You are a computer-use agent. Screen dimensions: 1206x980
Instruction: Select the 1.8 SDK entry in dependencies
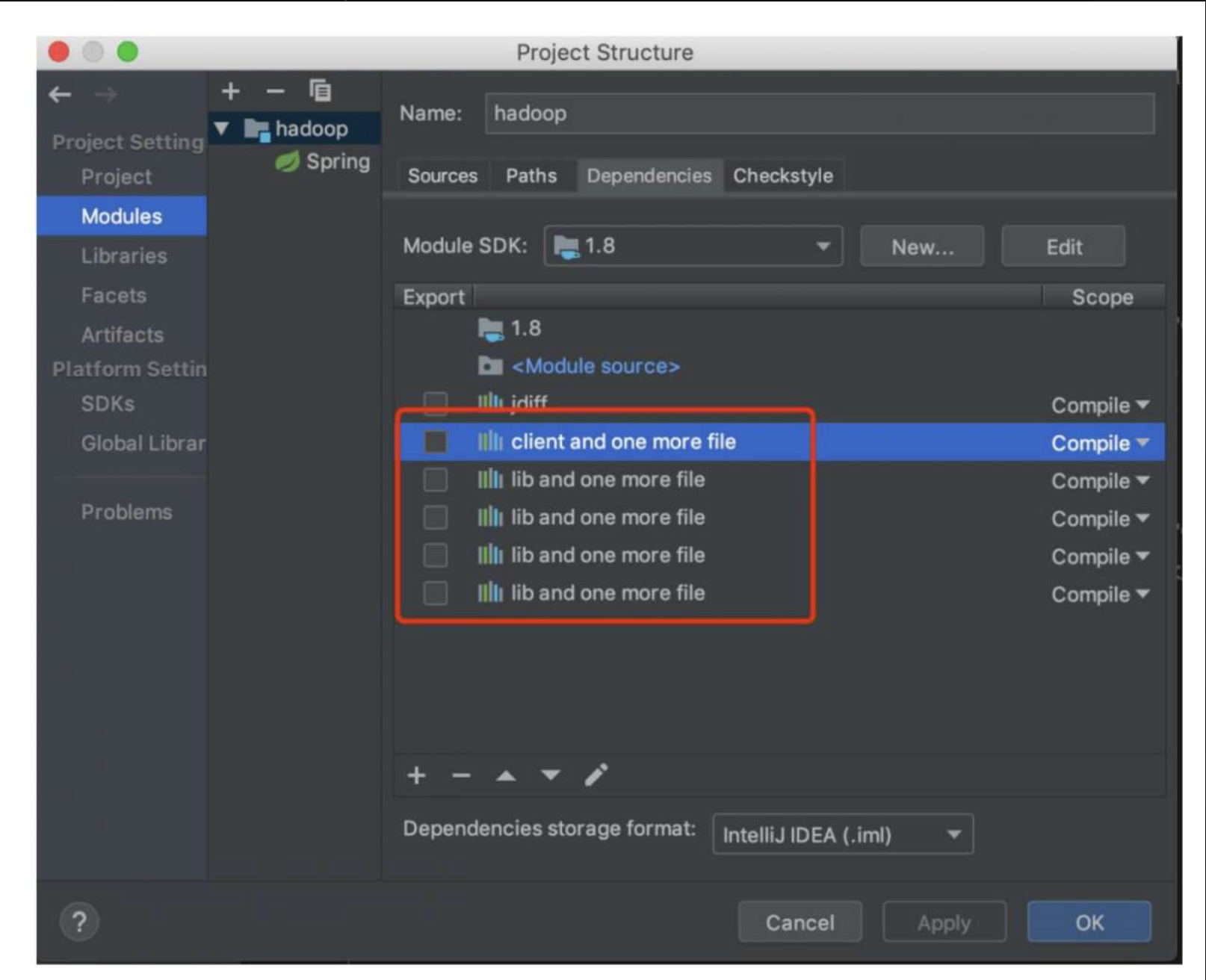click(779, 329)
